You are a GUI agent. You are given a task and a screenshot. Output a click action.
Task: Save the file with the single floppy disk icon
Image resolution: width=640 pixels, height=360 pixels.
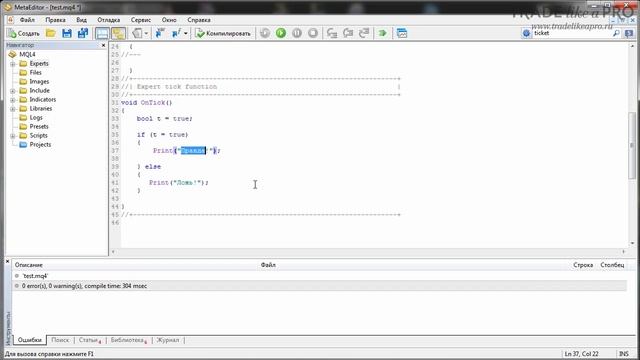[x=67, y=33]
